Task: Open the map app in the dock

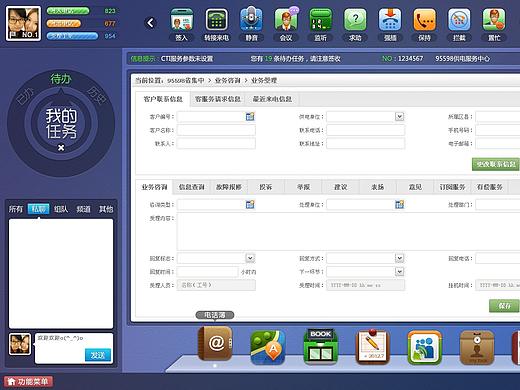Action: click(268, 347)
